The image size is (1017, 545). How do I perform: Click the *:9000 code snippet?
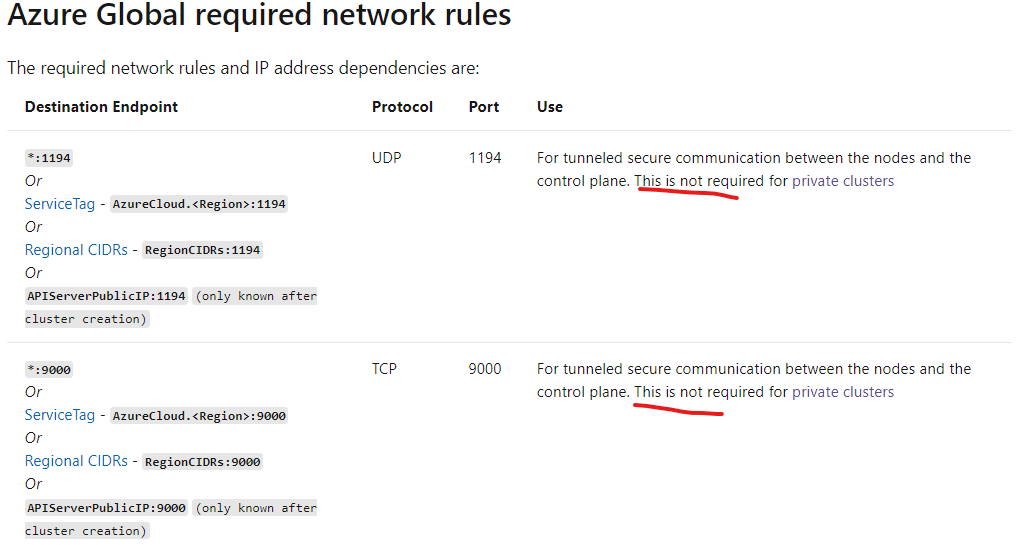coord(49,370)
